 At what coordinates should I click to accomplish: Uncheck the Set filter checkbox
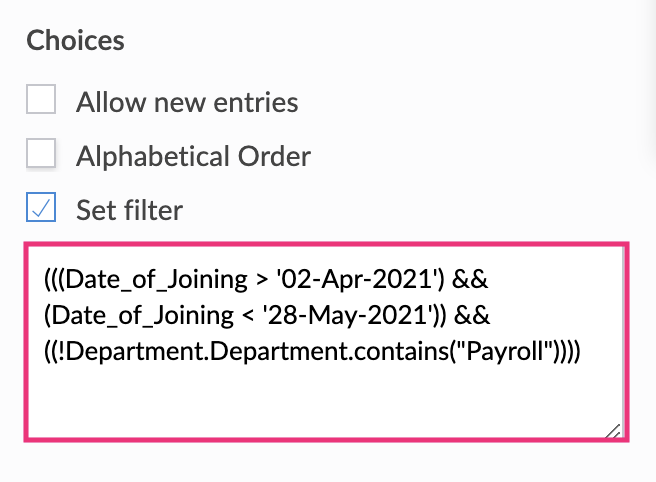tap(41, 209)
